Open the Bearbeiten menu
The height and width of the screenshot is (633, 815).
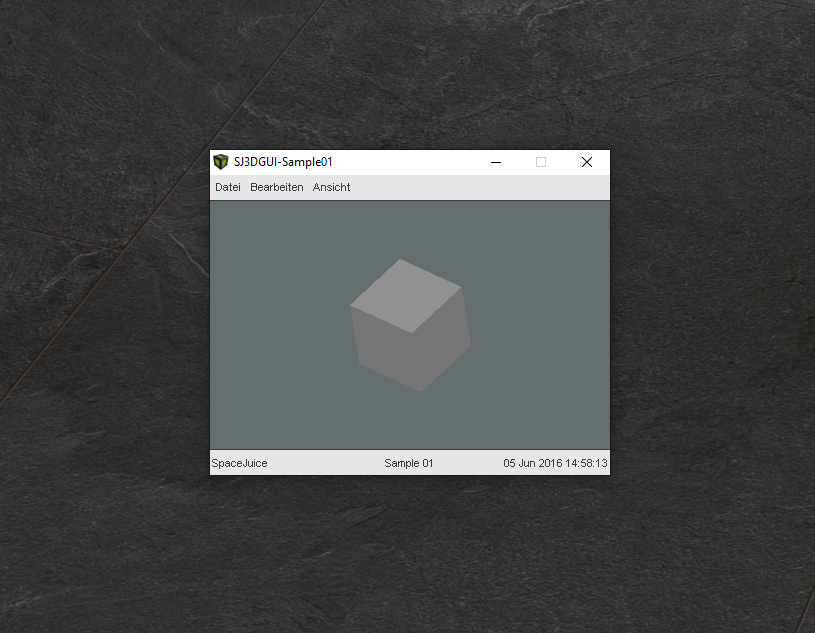click(x=277, y=187)
